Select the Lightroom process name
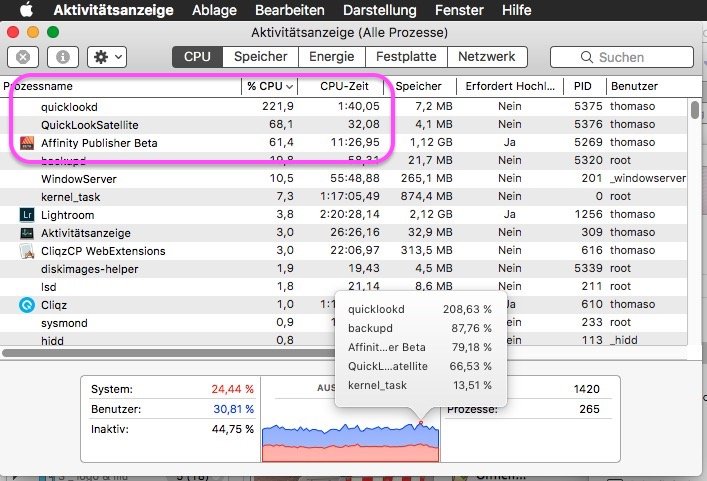The width and height of the screenshot is (707, 481). [x=68, y=215]
